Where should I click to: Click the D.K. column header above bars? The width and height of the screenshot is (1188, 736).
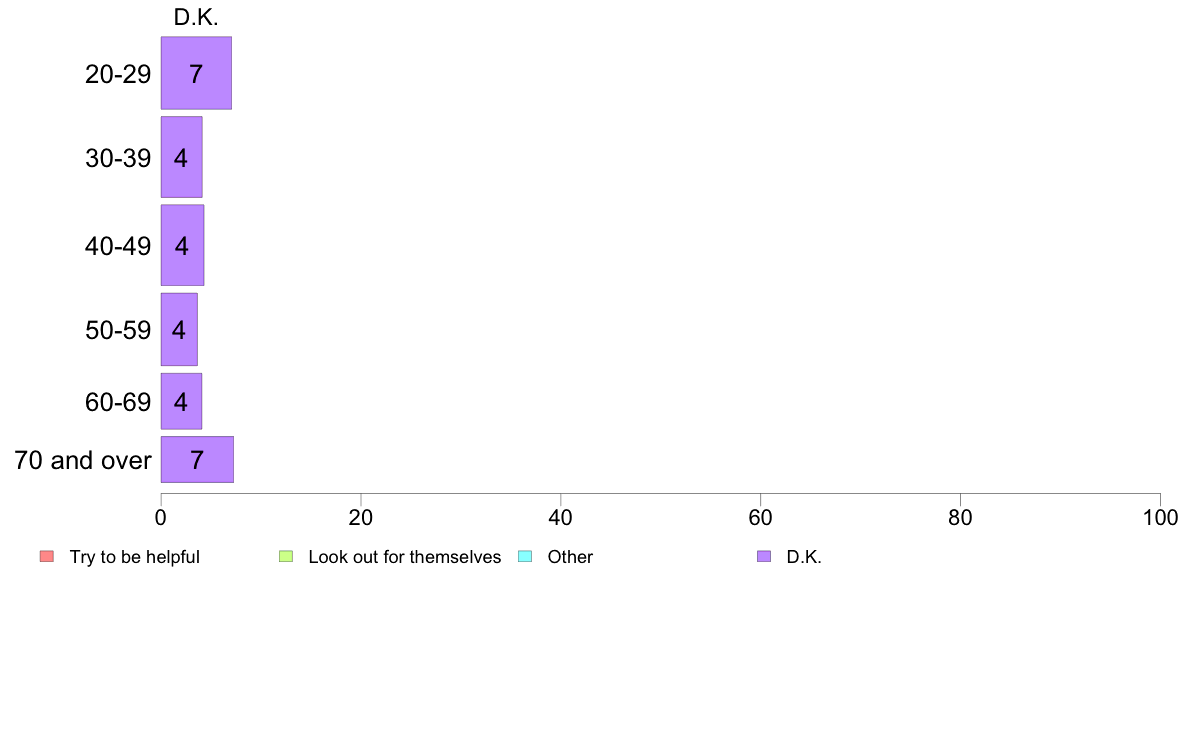pyautogui.click(x=196, y=17)
